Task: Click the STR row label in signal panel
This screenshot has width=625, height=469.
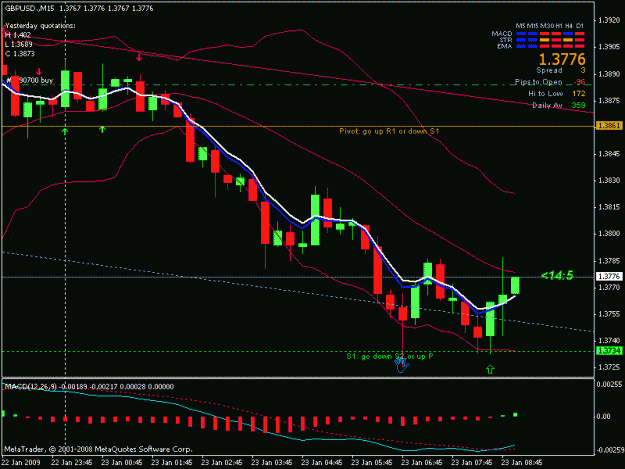Action: point(506,40)
